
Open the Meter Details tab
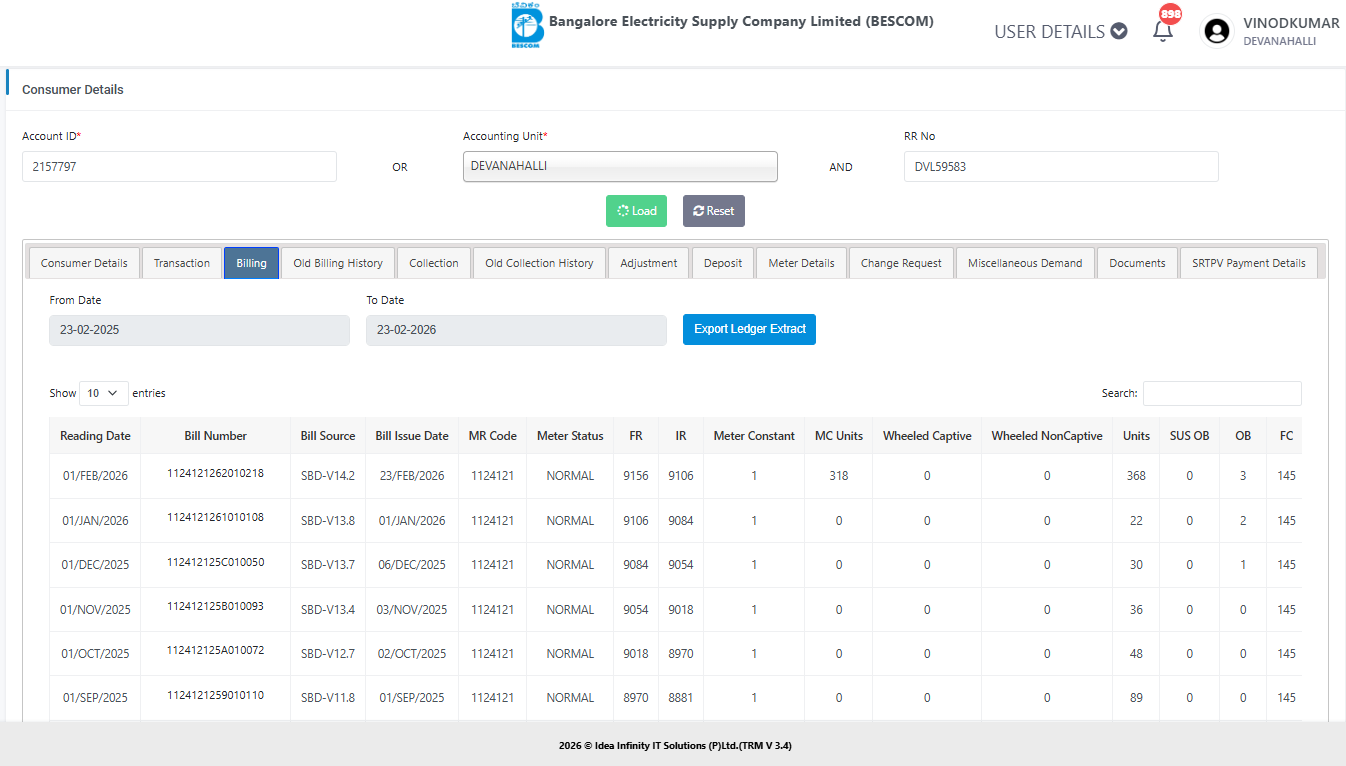801,263
